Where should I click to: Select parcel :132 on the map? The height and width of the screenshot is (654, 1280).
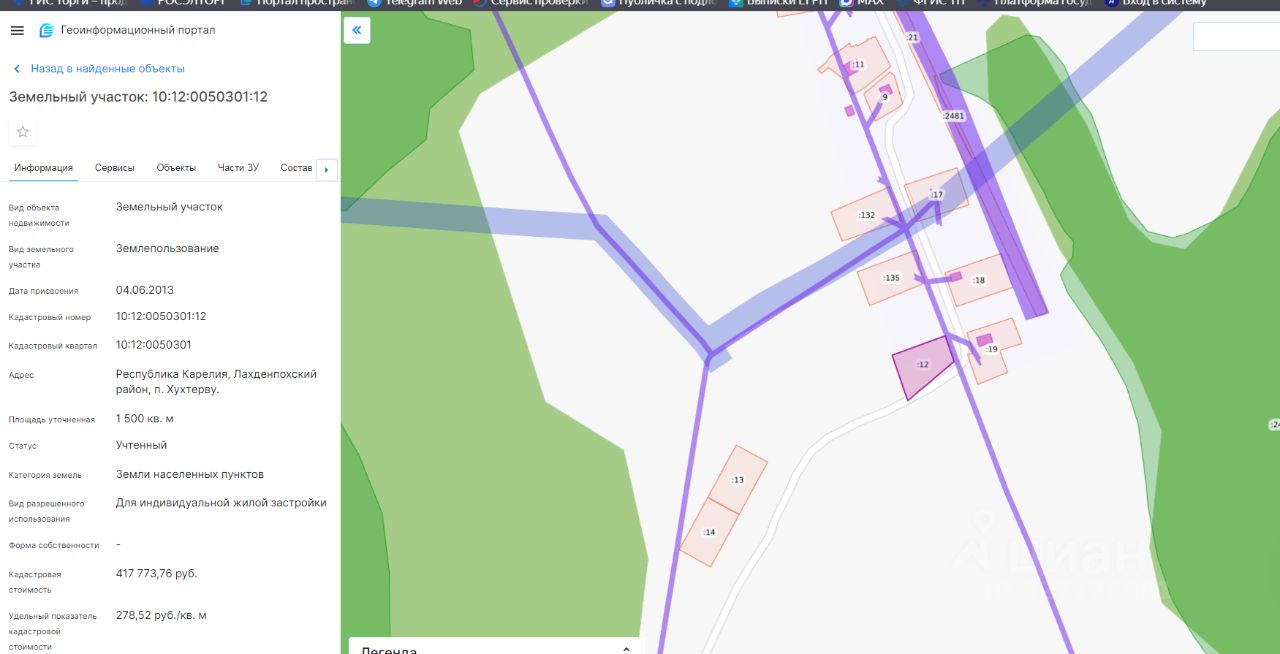point(865,215)
